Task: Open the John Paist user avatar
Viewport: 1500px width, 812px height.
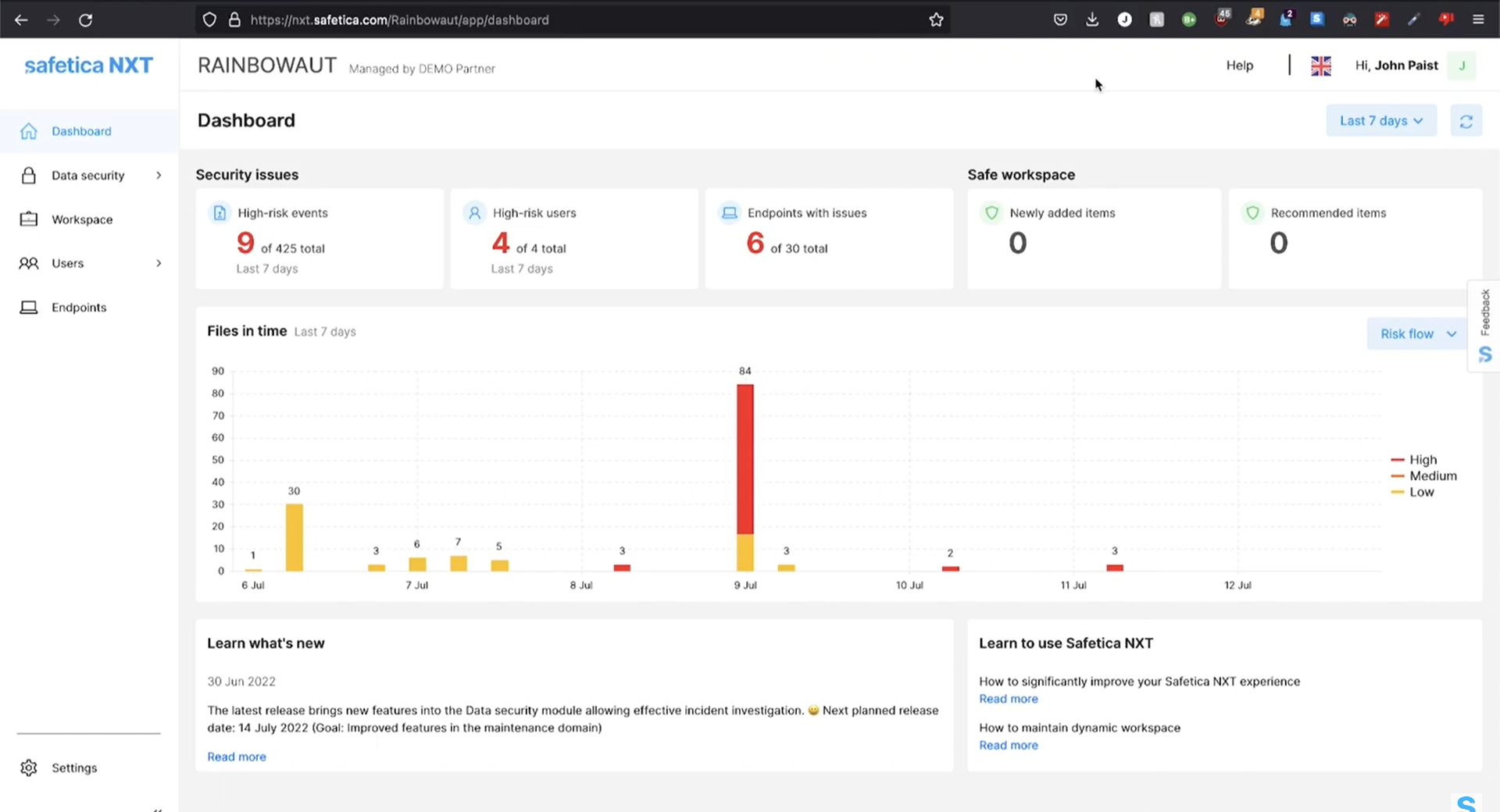Action: coord(1461,66)
